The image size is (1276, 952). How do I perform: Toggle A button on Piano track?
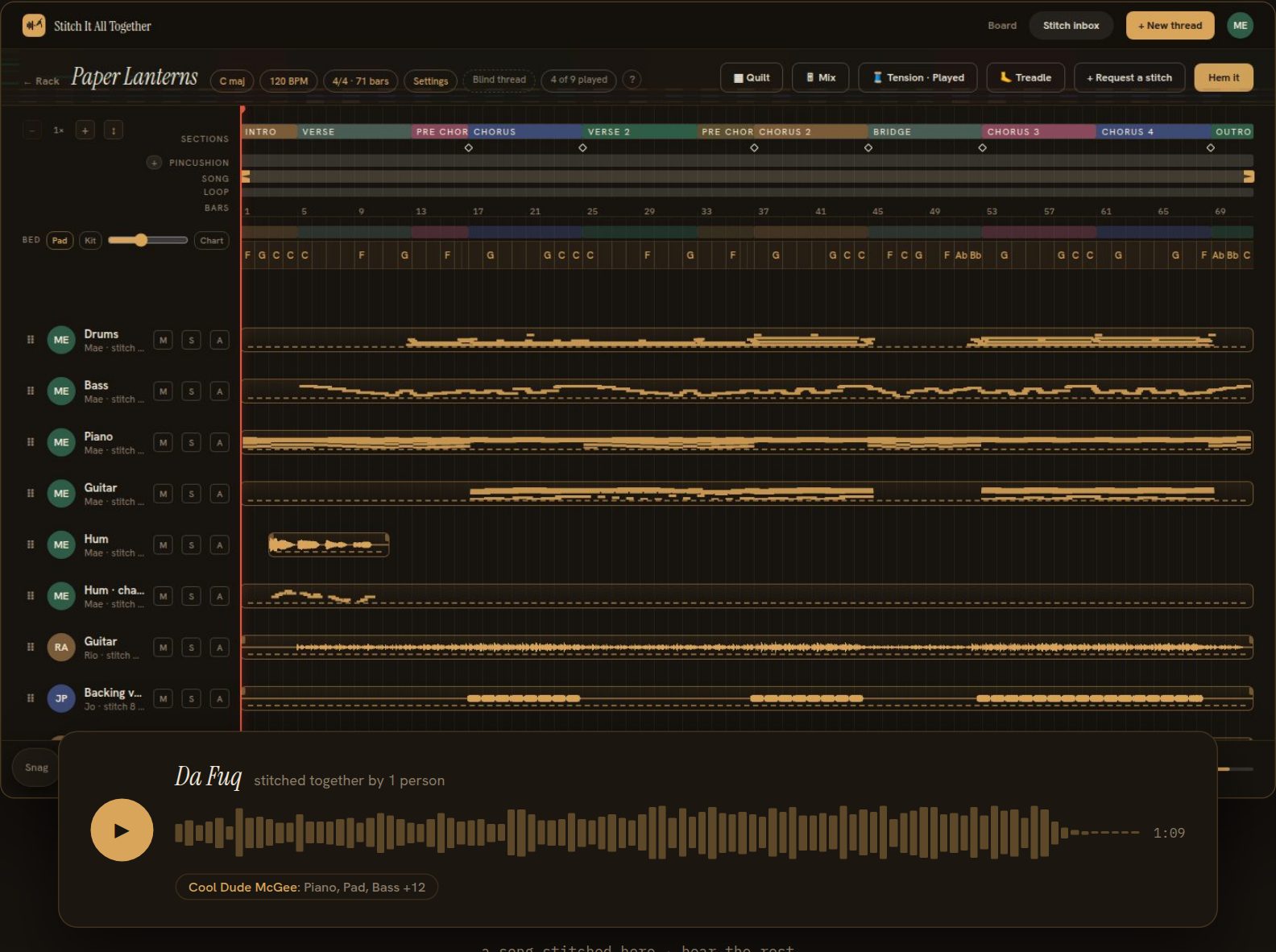(219, 442)
